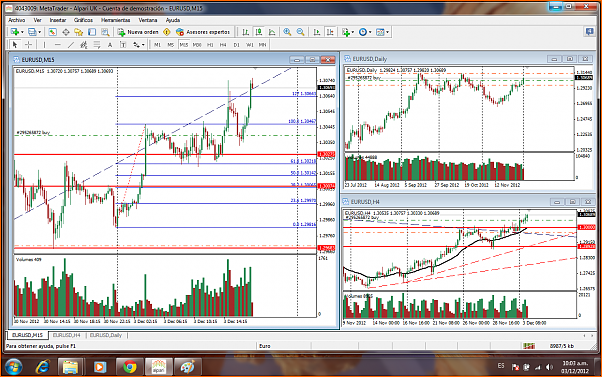Switch to bar chart mode
The width and height of the screenshot is (602, 377).
click(x=246, y=32)
